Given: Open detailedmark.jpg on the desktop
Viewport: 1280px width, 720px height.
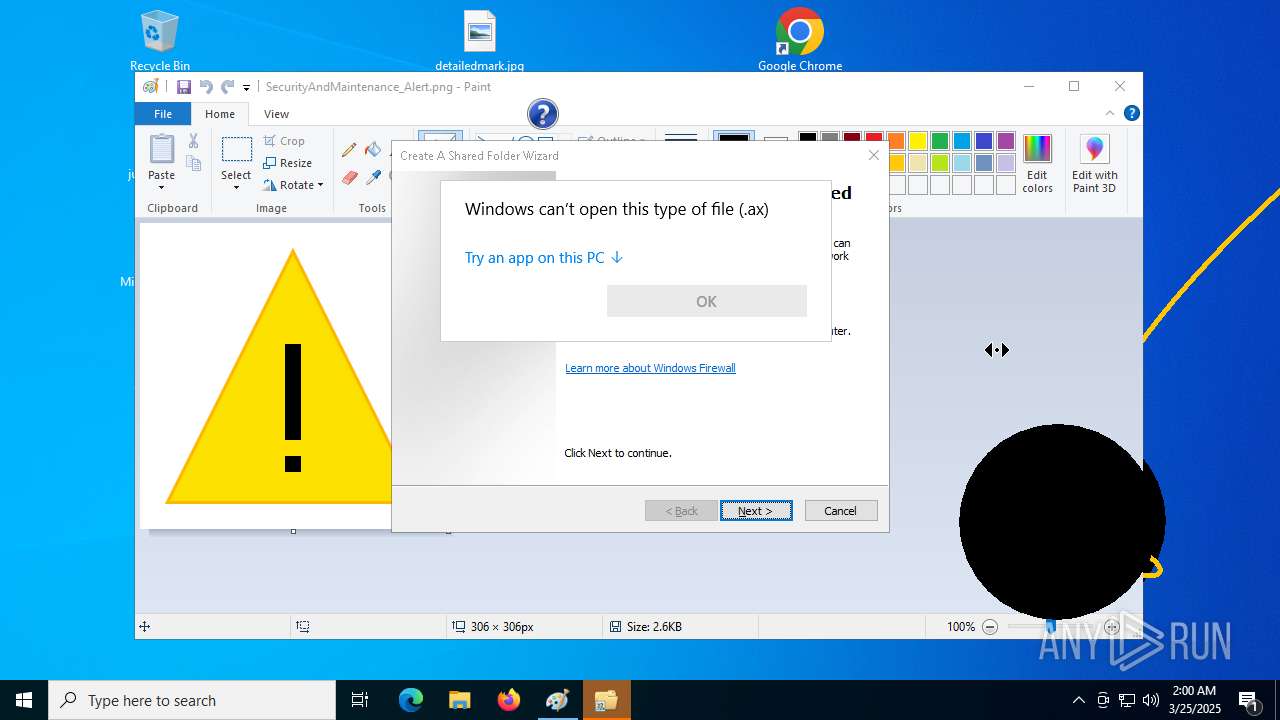Looking at the screenshot, I should click(x=480, y=41).
